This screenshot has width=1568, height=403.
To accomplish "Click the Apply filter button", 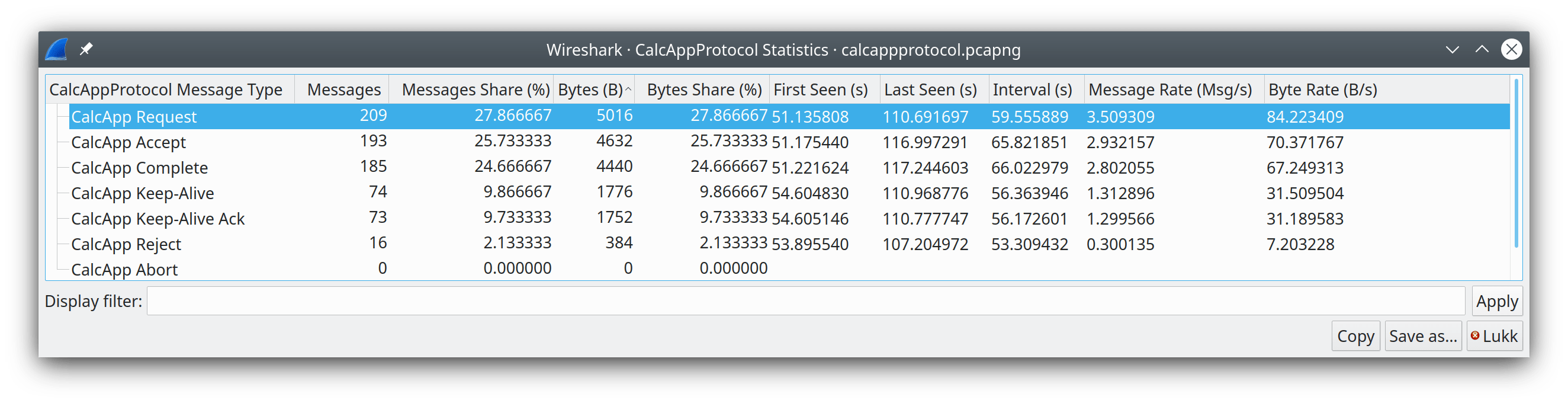I will pos(1497,301).
